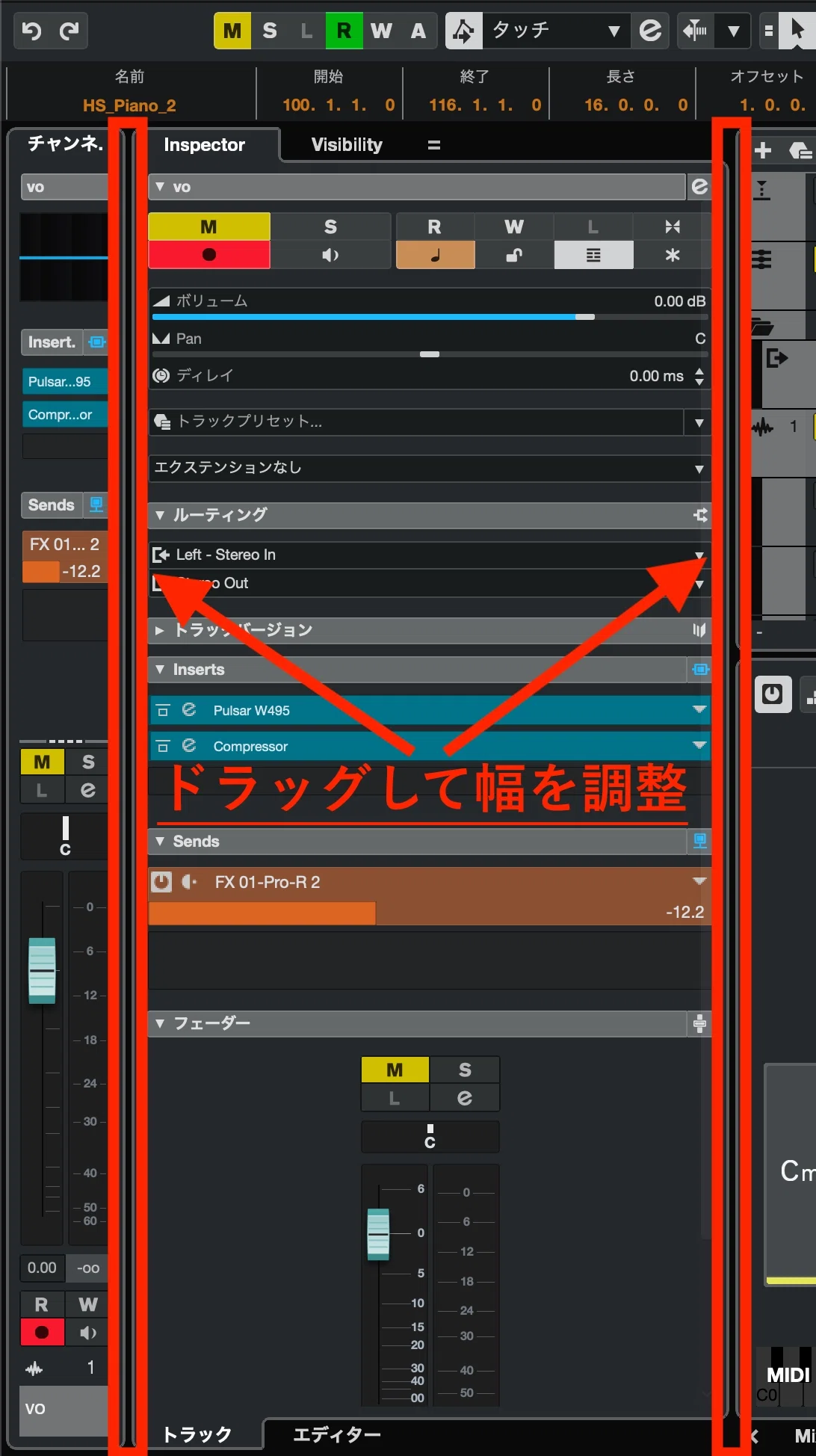The width and height of the screenshot is (816, 1456).
Task: Adjust the Pan slider in inspector
Action: tap(430, 354)
